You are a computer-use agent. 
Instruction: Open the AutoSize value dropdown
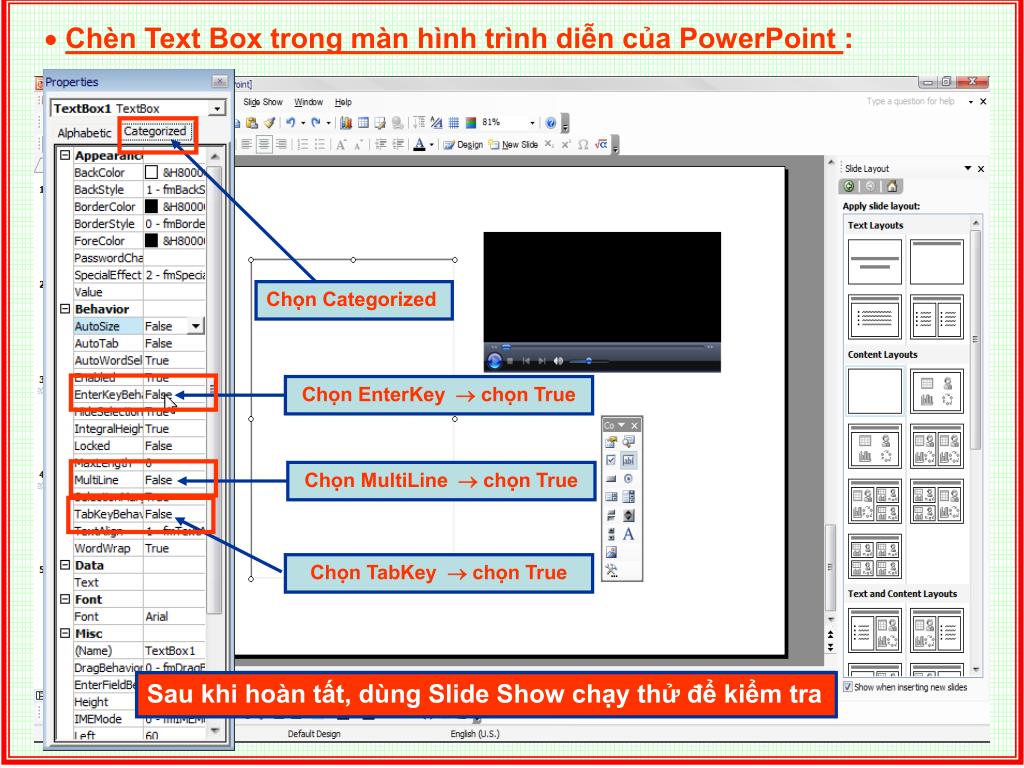point(195,326)
